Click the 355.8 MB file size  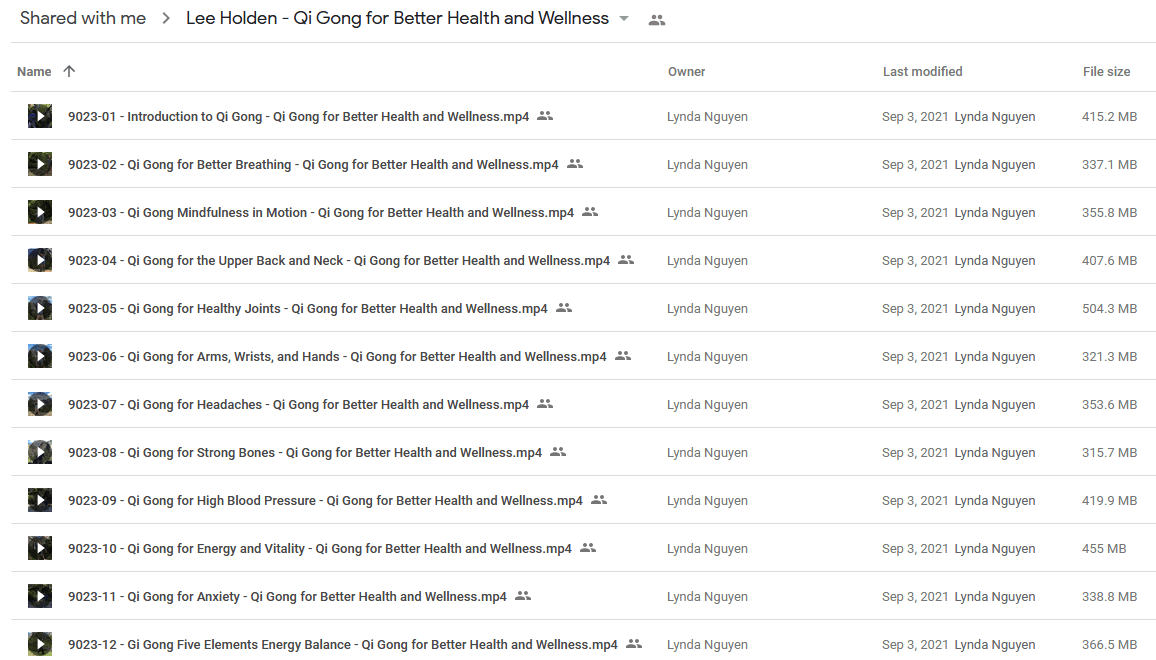pyautogui.click(x=1110, y=212)
